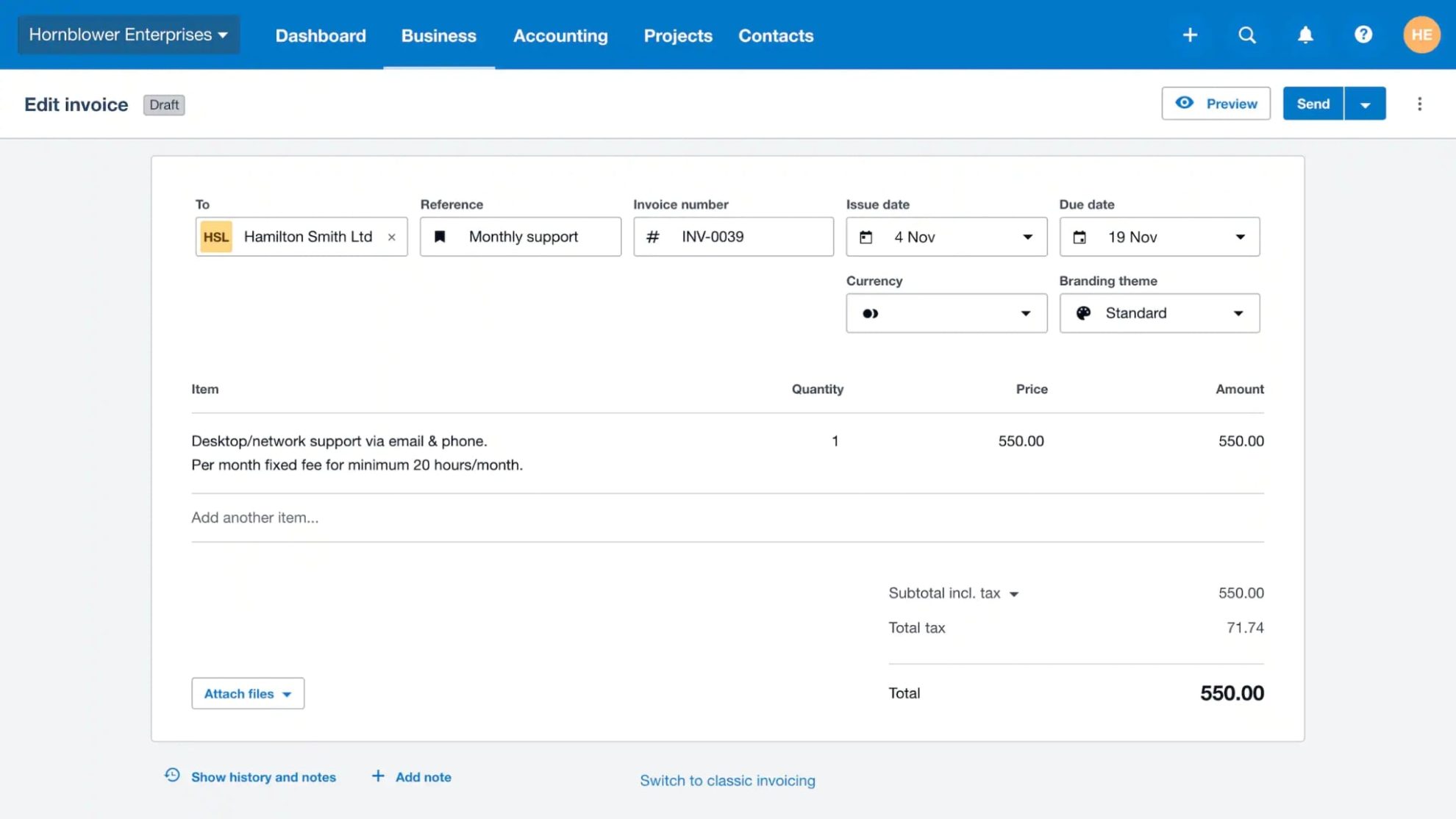Click the HE user avatar icon
Image resolution: width=1456 pixels, height=819 pixels.
pyautogui.click(x=1421, y=34)
